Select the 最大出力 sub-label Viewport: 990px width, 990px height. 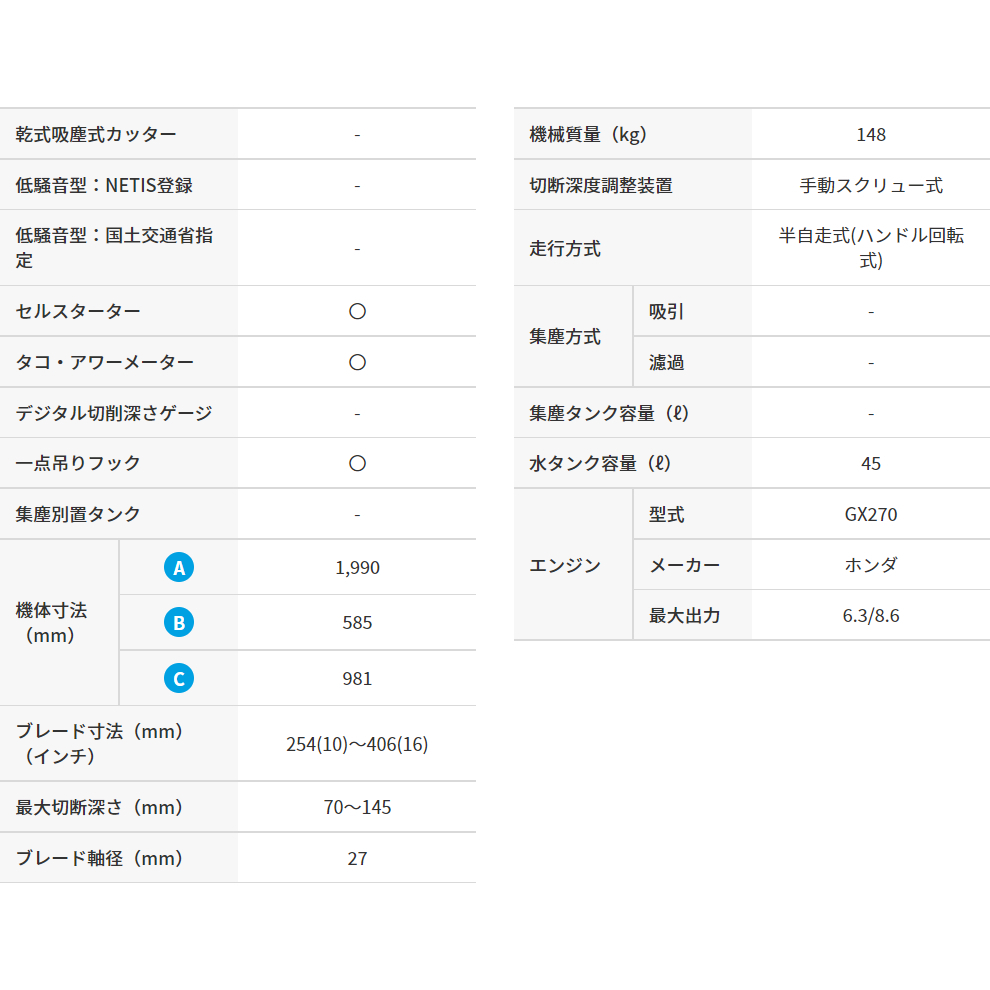(x=685, y=616)
